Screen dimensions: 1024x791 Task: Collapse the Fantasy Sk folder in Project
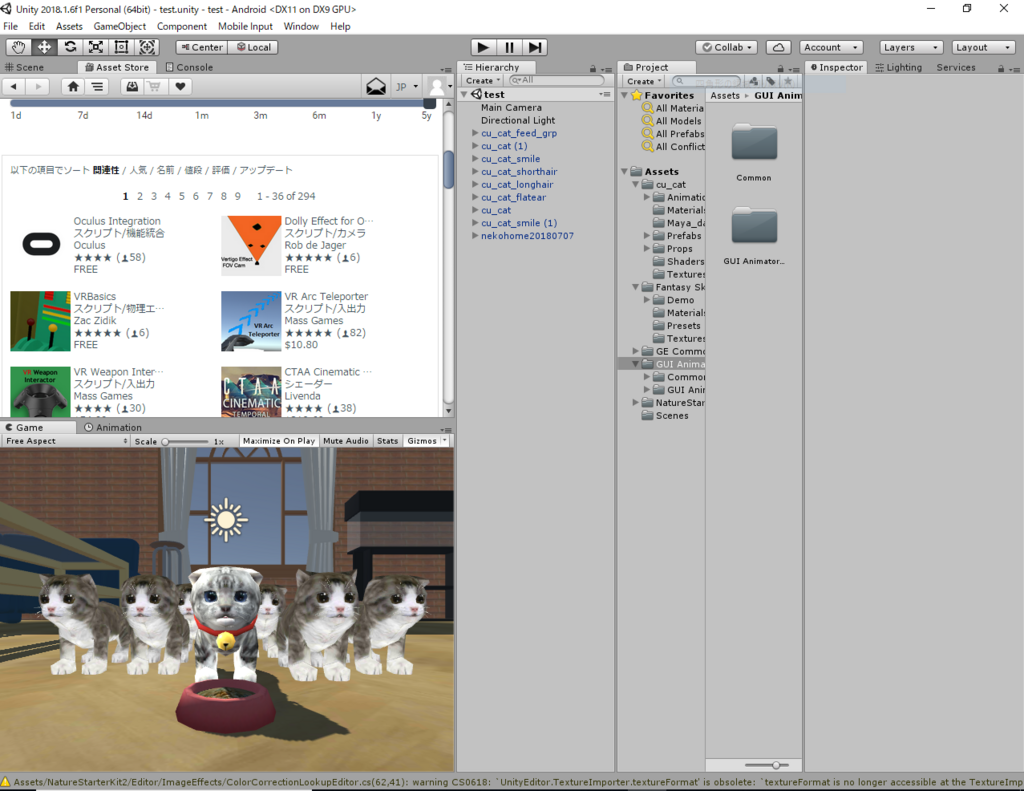(x=635, y=287)
